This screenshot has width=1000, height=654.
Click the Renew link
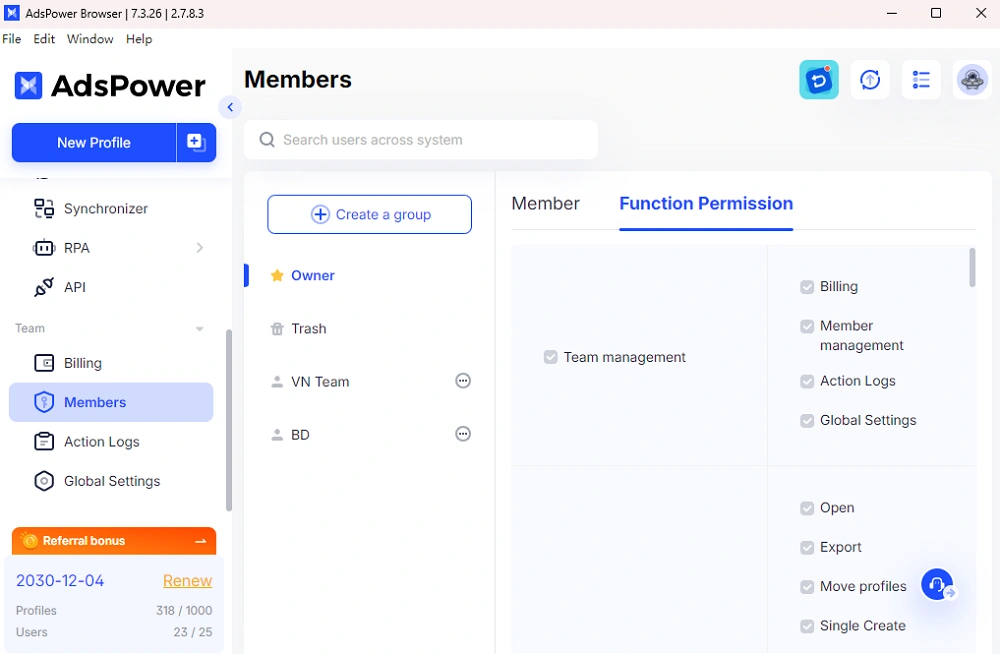point(188,581)
